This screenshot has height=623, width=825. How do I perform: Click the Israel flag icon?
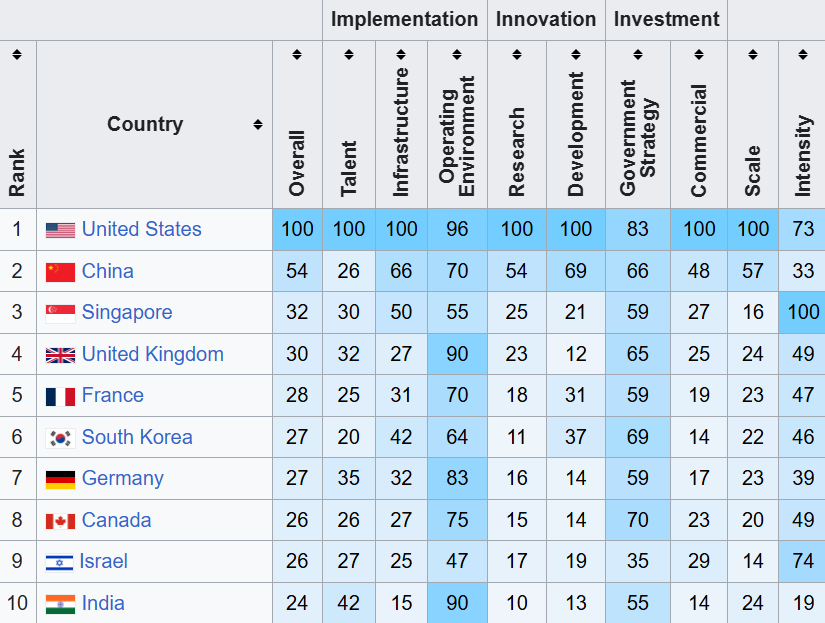click(60, 562)
